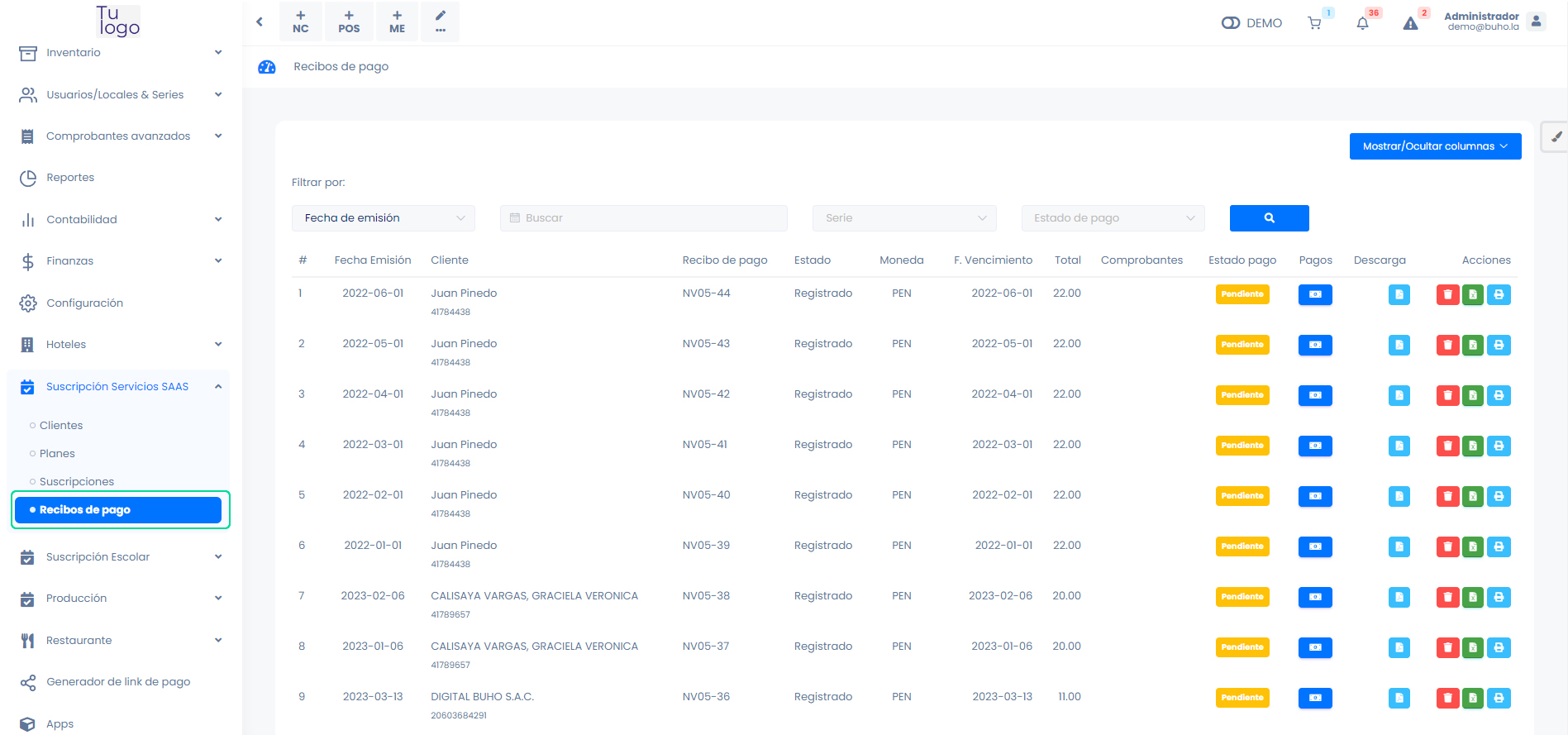Download document for receipt NV05-40
The image size is (1568, 735).
1399,496
